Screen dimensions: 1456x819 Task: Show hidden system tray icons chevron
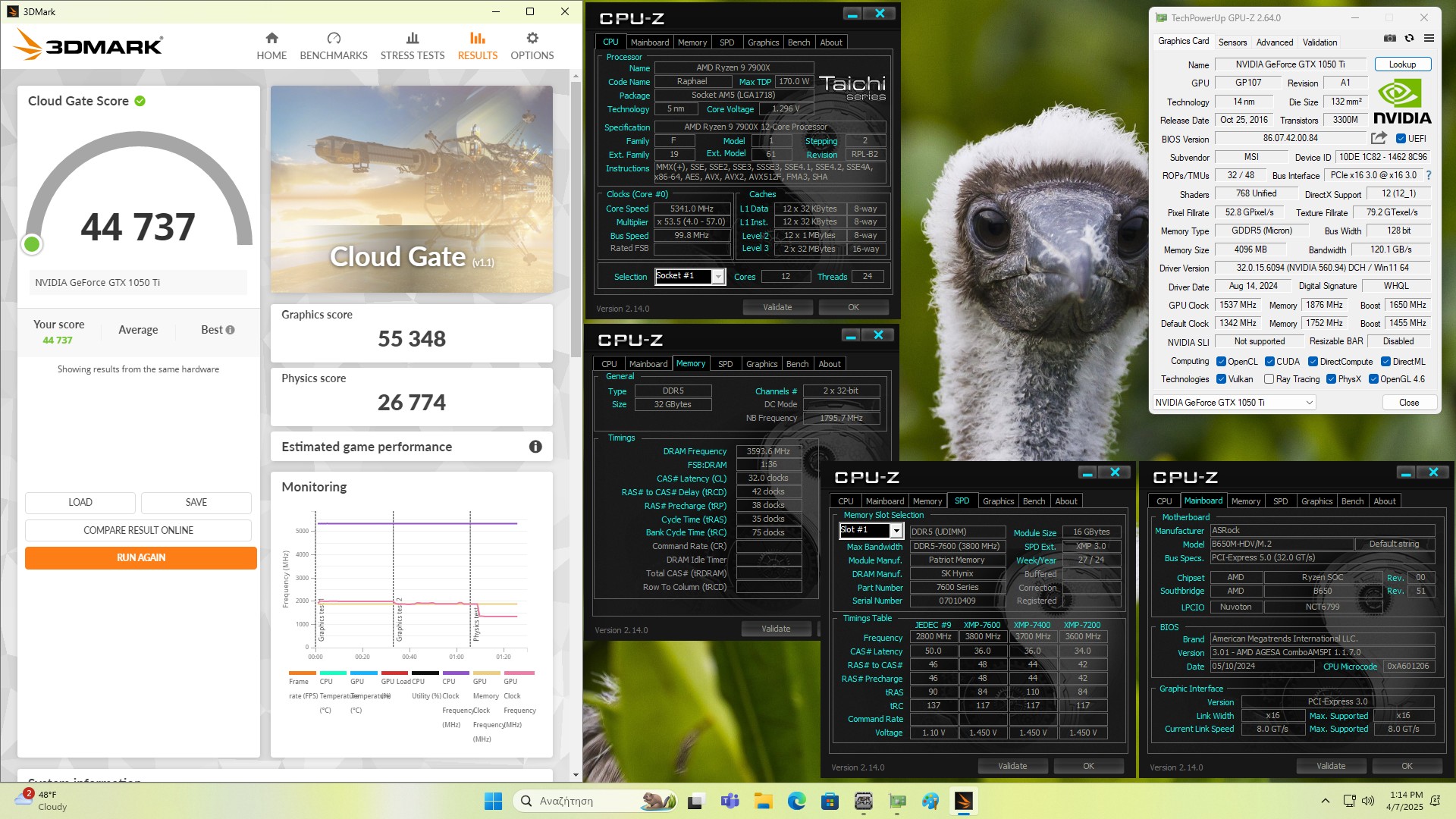(x=1325, y=801)
